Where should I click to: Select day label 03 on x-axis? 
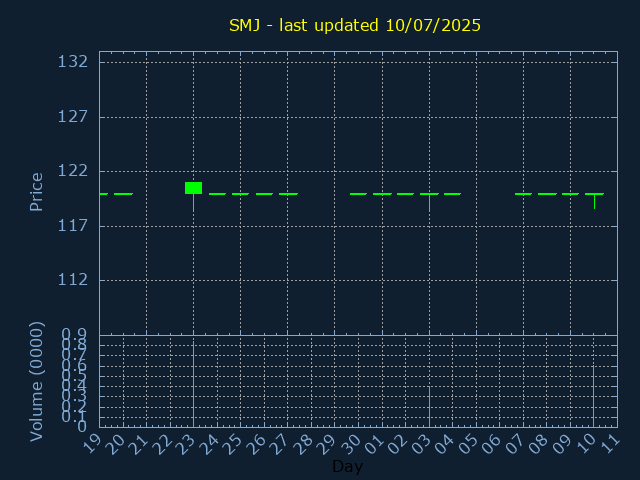(x=423, y=443)
